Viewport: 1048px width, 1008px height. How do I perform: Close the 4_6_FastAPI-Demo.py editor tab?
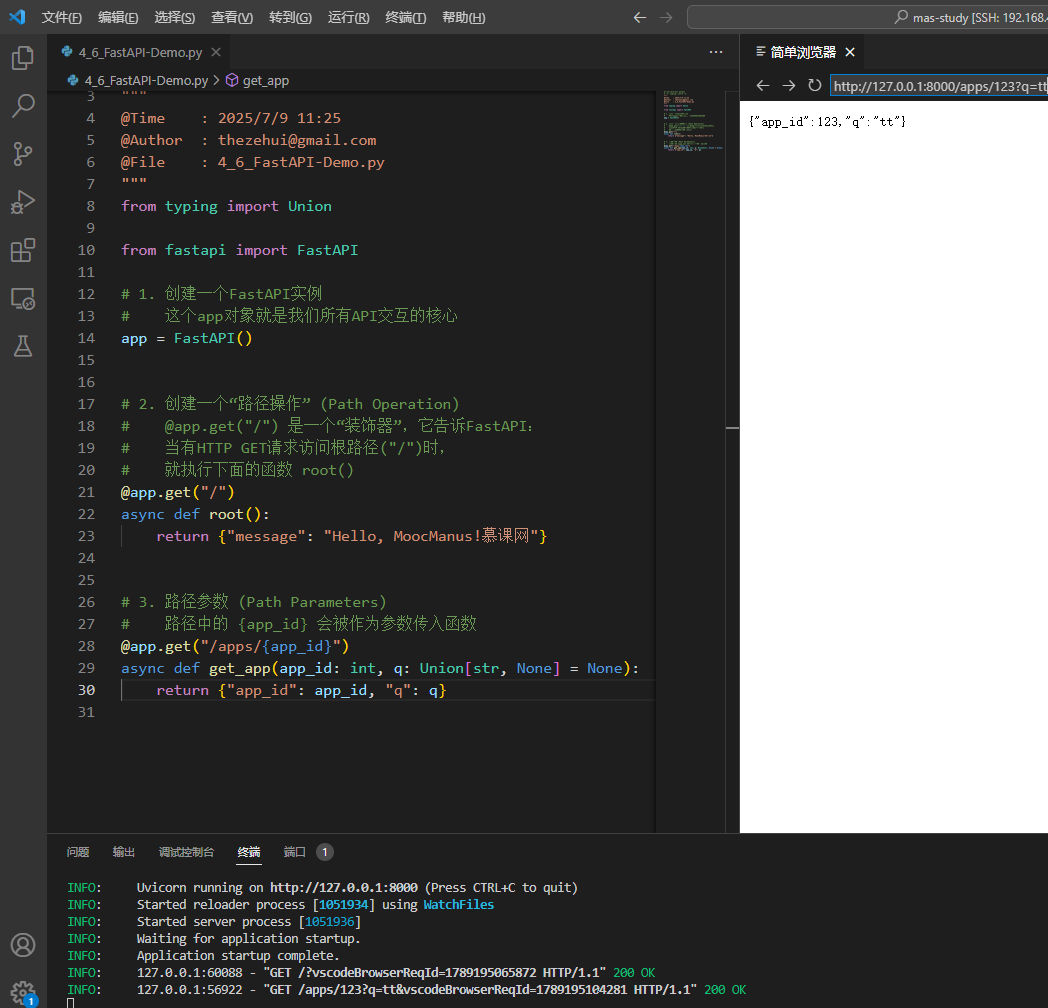216,52
